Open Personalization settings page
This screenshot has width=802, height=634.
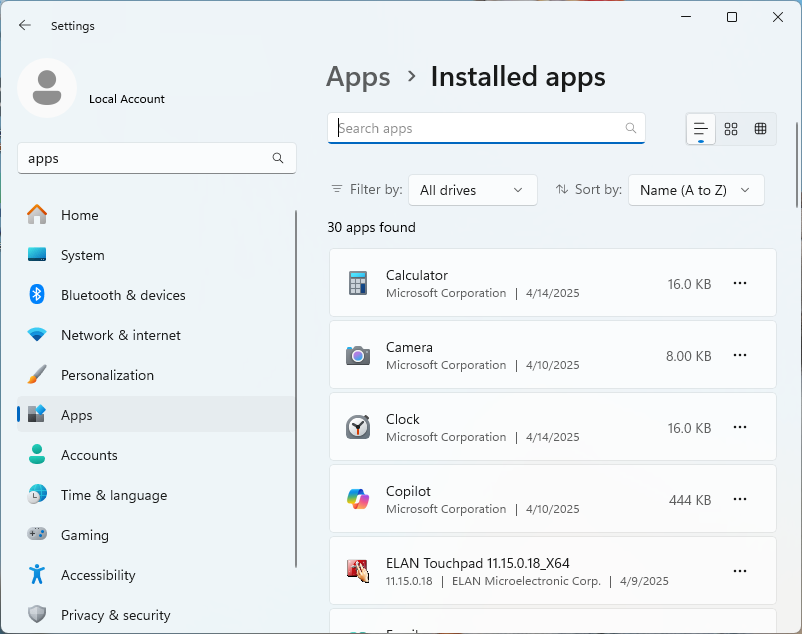pyautogui.click(x=107, y=375)
